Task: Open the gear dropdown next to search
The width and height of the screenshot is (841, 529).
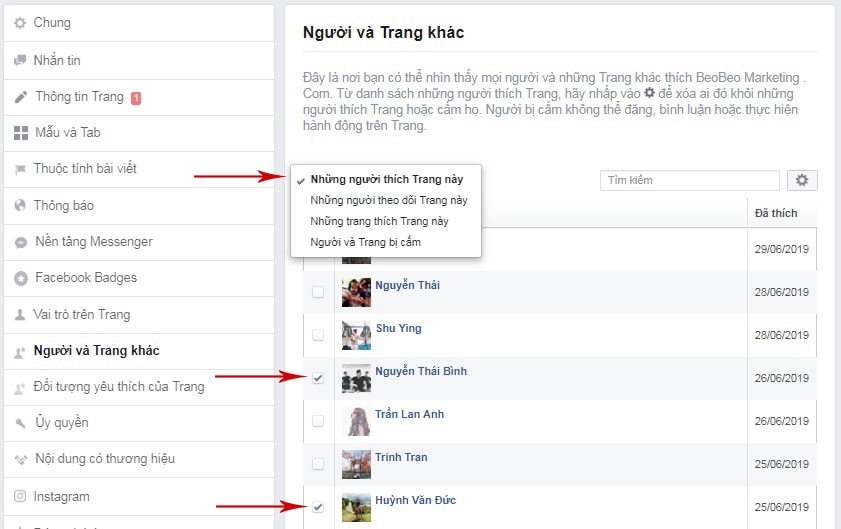Action: (802, 180)
